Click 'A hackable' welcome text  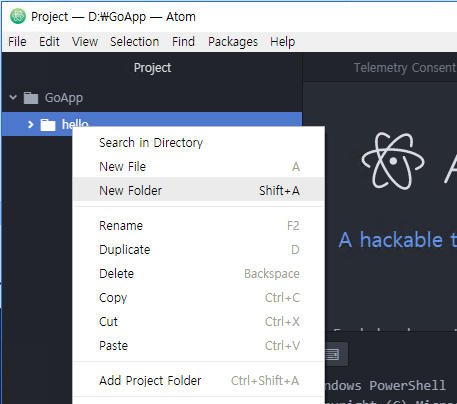point(391,240)
